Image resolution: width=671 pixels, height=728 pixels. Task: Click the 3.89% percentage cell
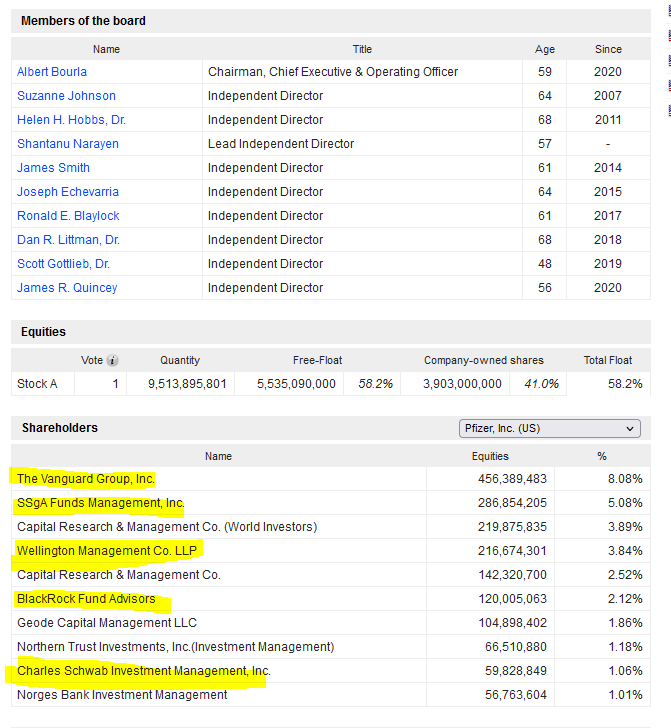(625, 527)
